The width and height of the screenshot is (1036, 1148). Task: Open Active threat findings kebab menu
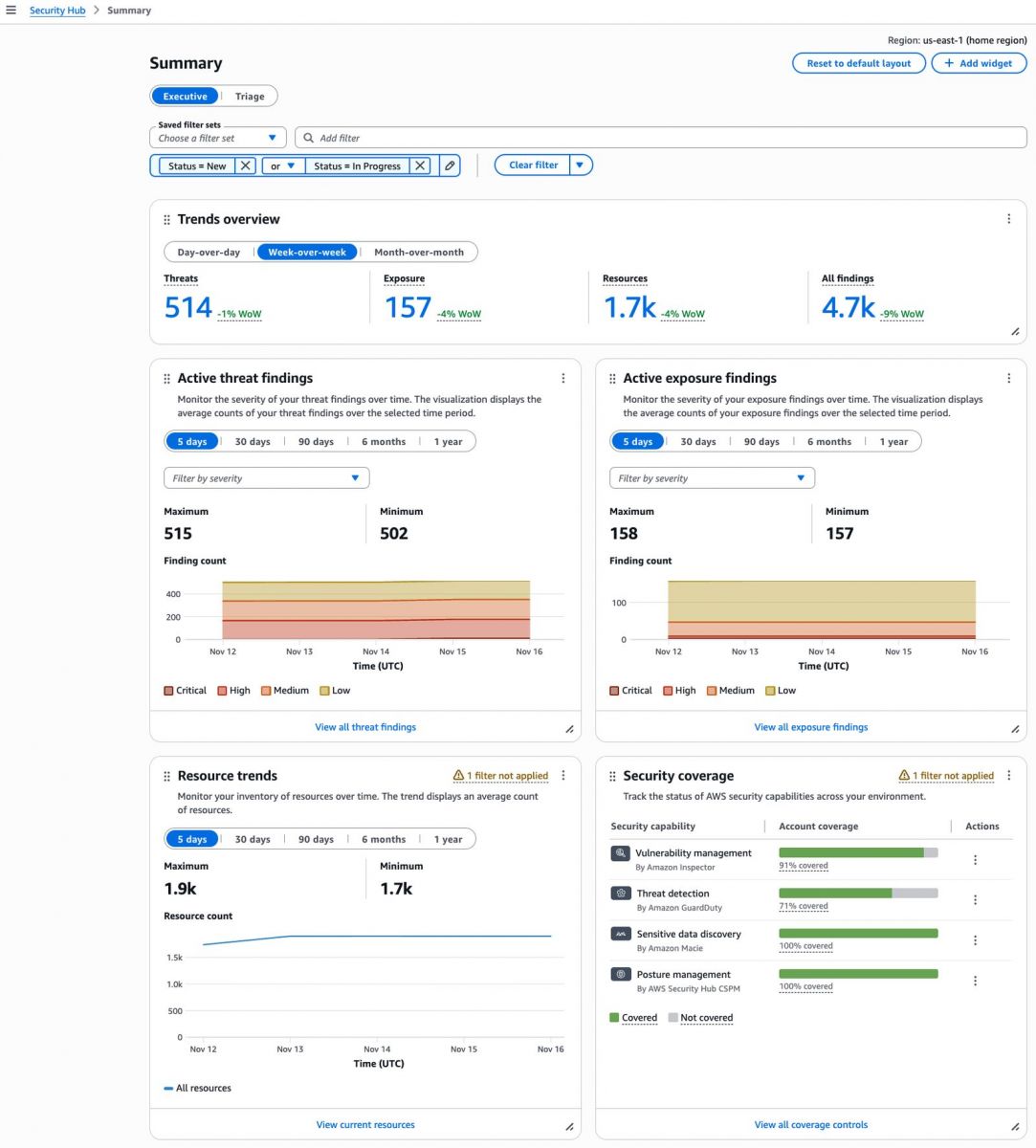point(562,378)
